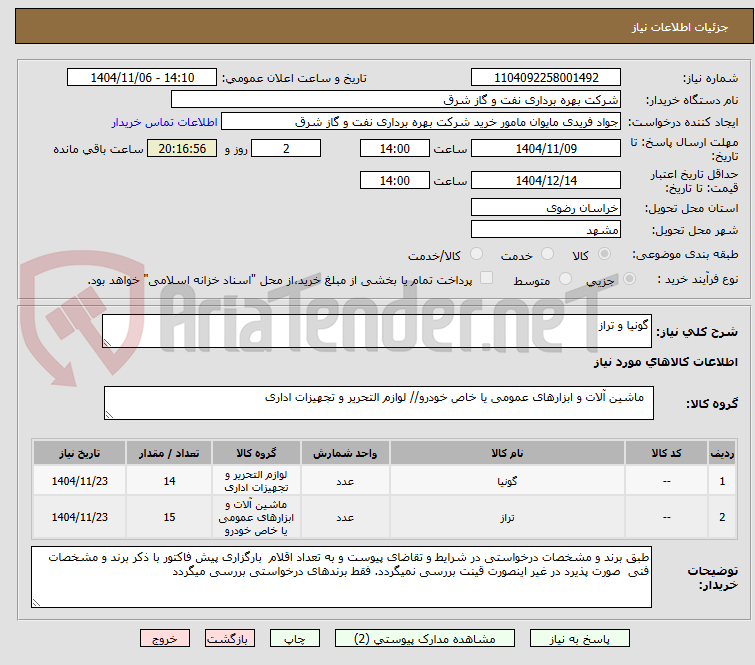
Task: Select the کالا/خدمت radio button
Action: [x=476, y=253]
